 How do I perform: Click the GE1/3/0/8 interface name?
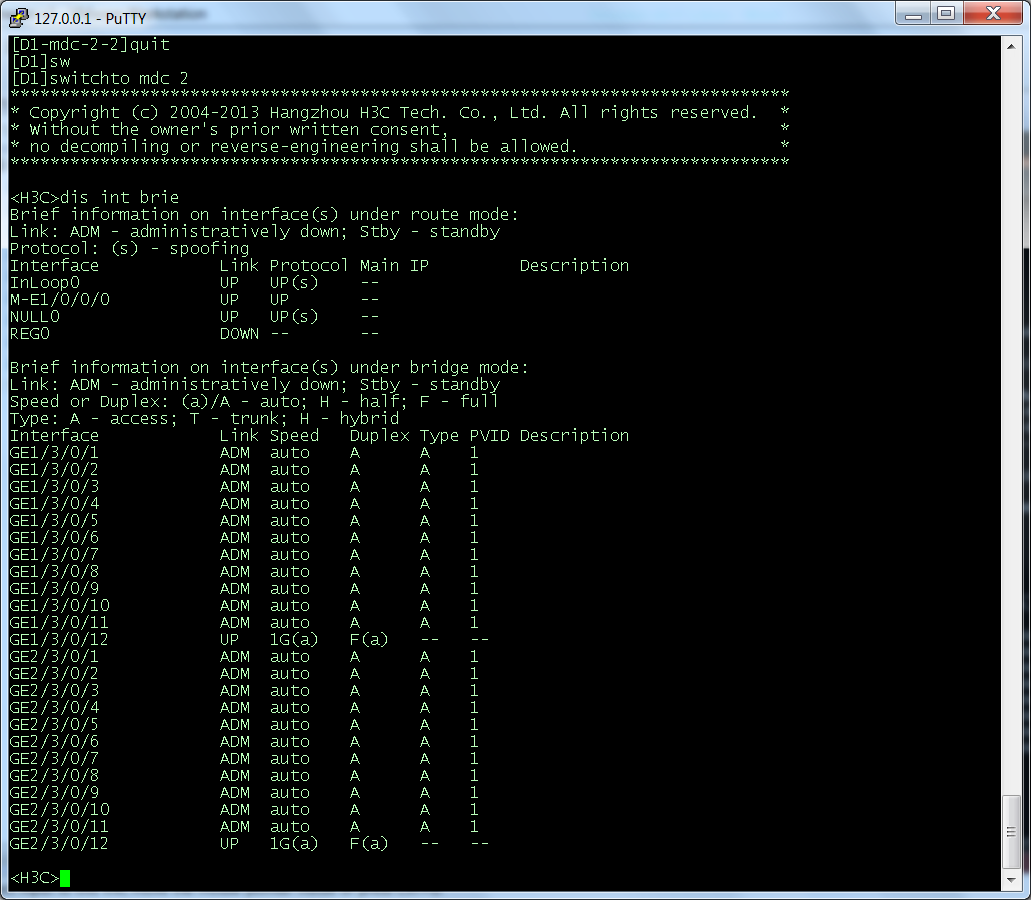55,572
